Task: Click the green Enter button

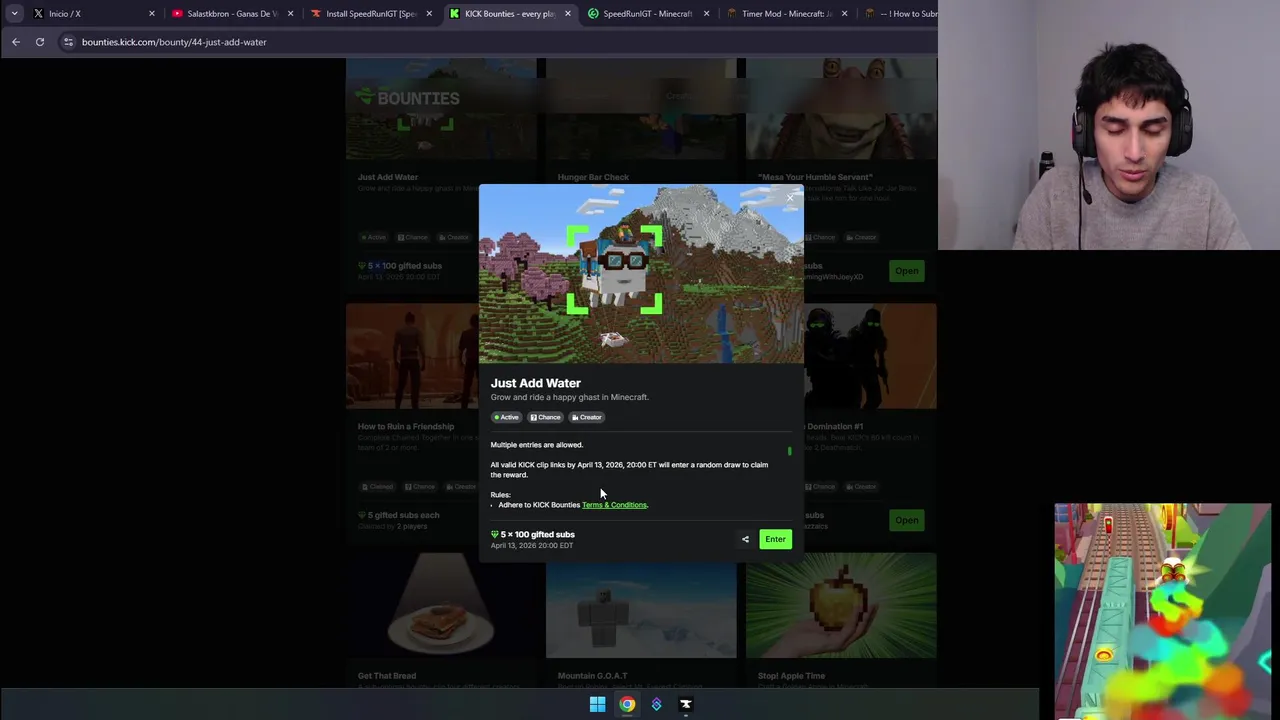Action: tap(775, 539)
